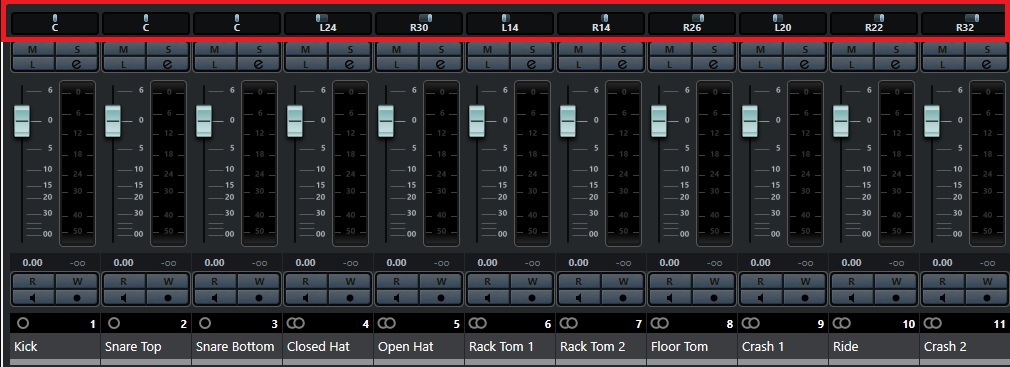Click the Crash 2 pan control R32
This screenshot has width=1010, height=367.
tap(964, 23)
